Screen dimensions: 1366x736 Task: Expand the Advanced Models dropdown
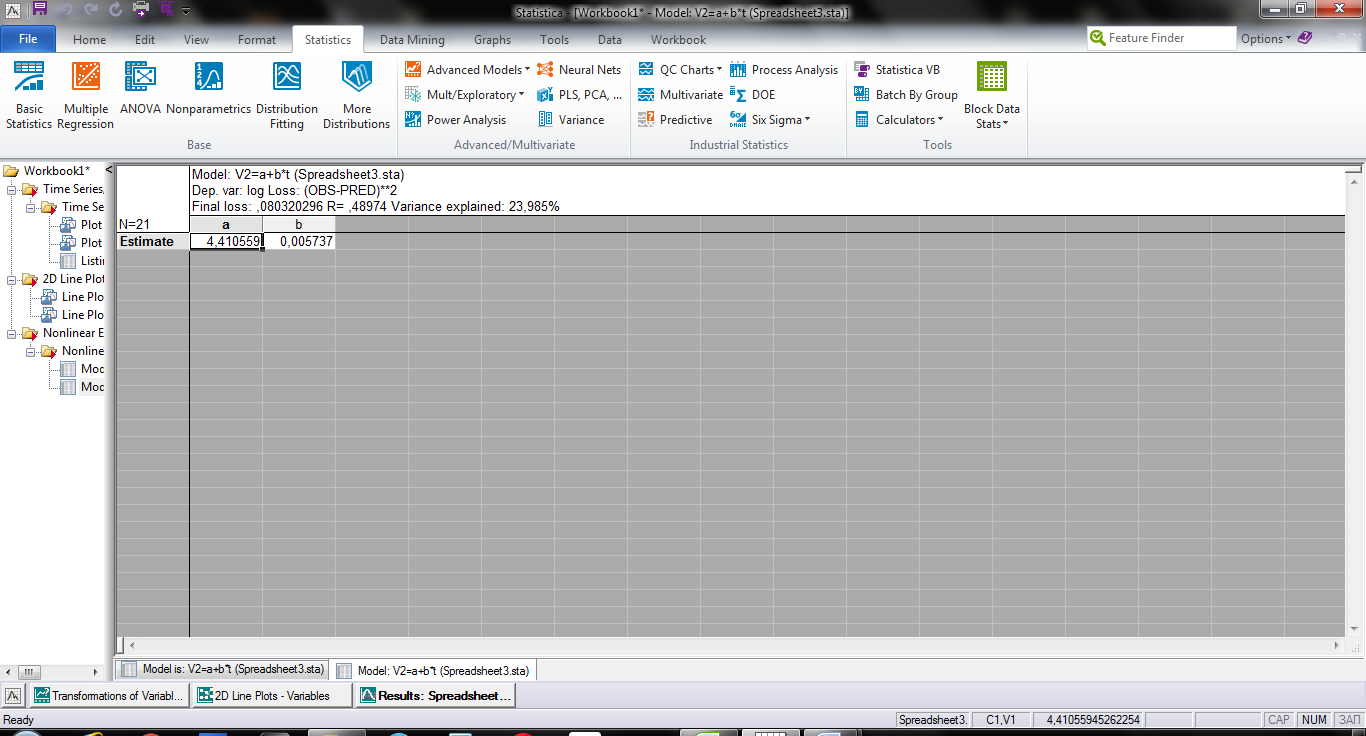coord(468,70)
